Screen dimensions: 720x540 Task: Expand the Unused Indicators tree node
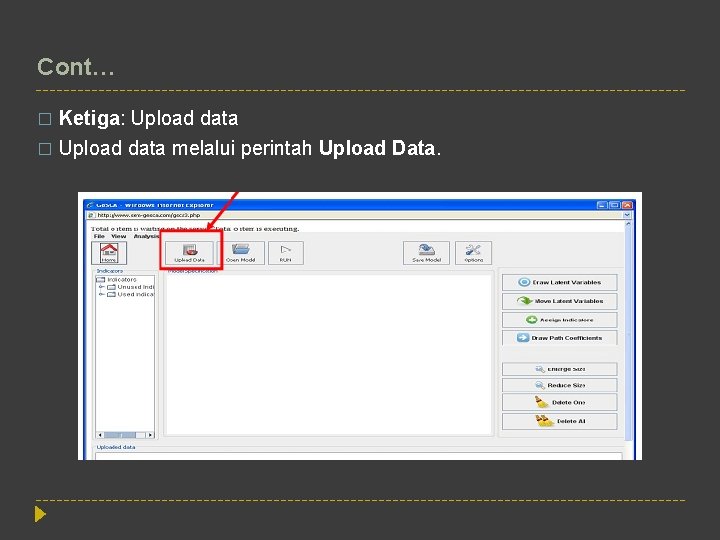(x=101, y=287)
